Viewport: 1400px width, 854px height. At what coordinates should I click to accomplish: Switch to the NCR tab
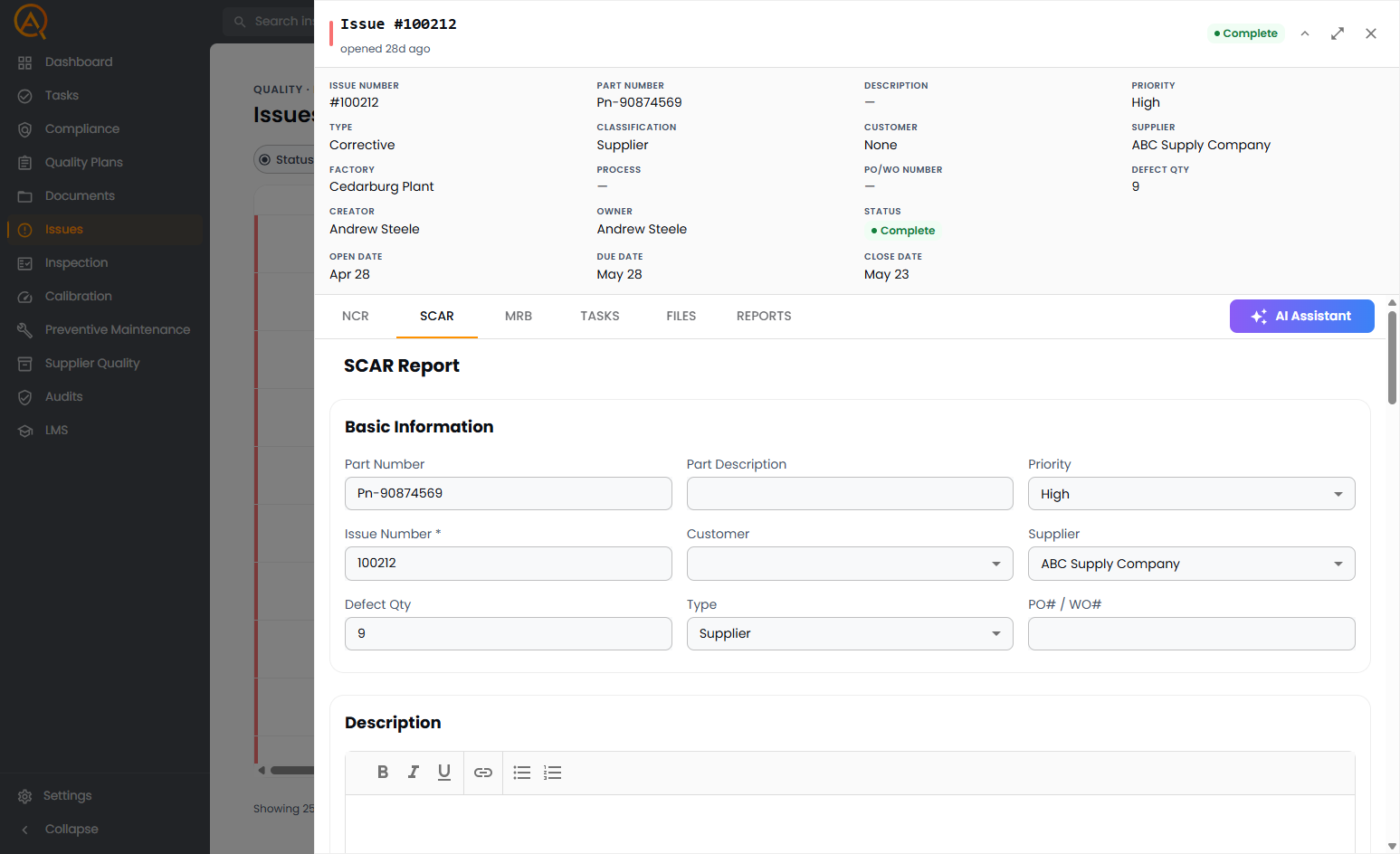[x=356, y=316]
